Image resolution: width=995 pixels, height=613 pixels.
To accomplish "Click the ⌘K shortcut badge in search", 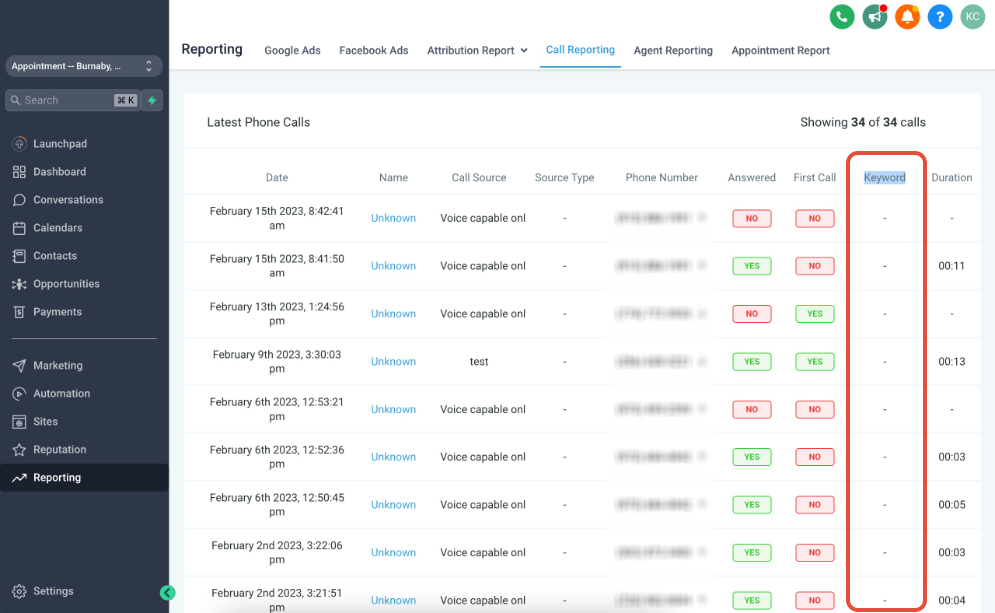I will tap(126, 100).
